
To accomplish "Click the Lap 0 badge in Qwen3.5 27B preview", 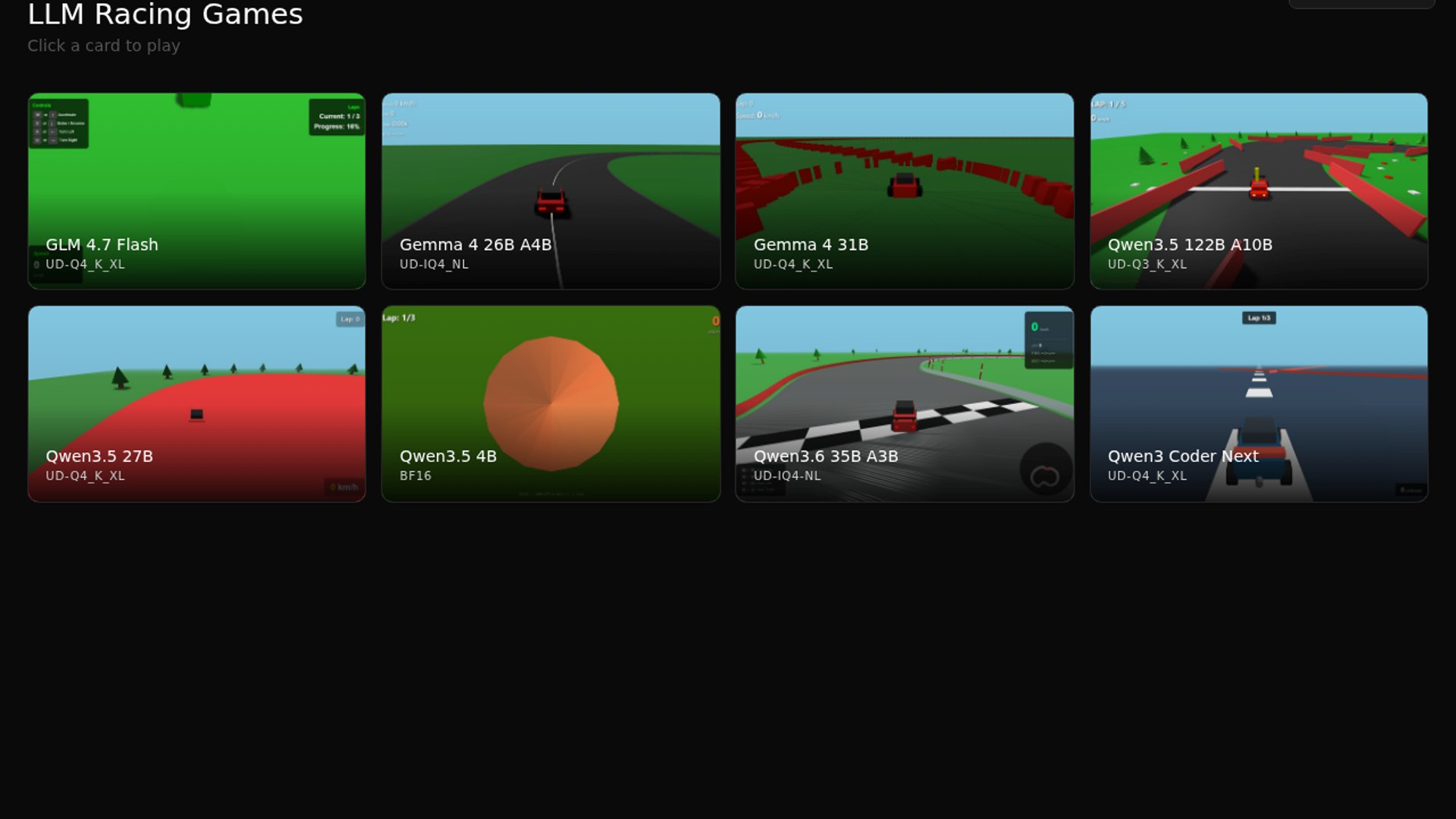I will click(349, 319).
